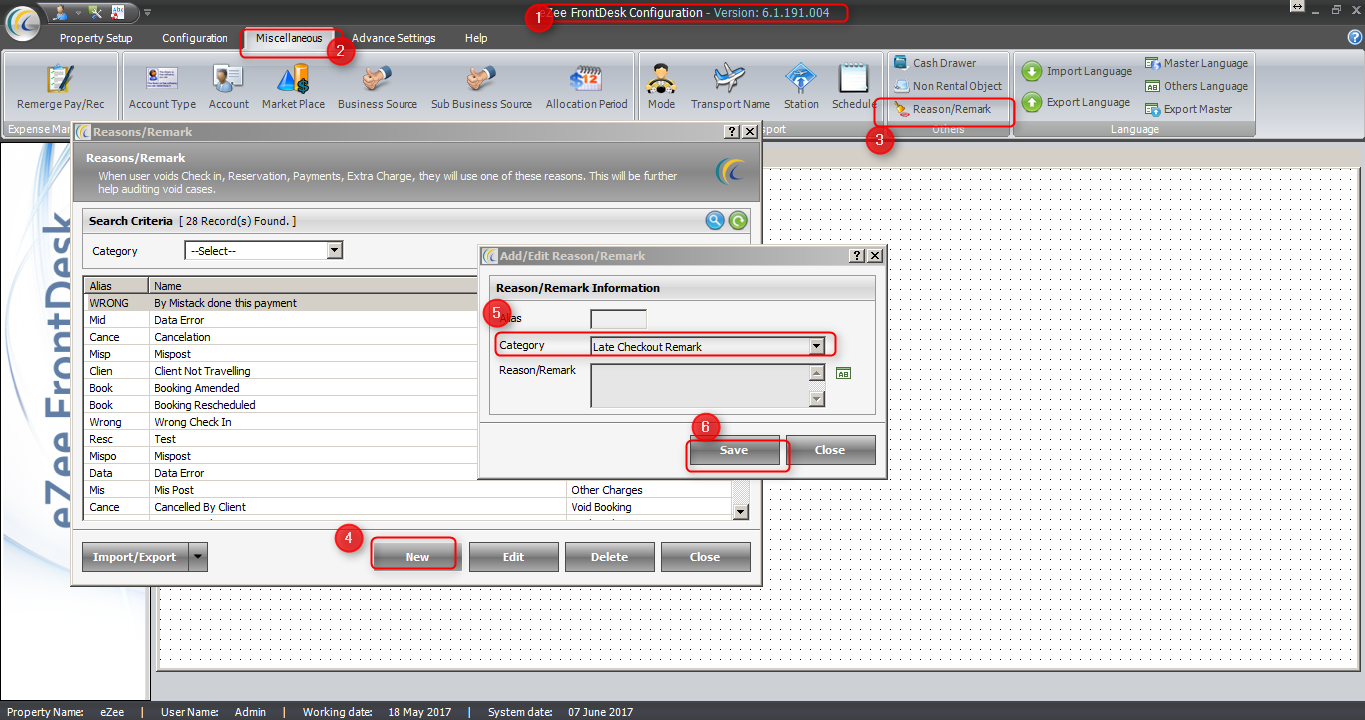
Task: Expand the Late Checkout Remark category dropdown
Action: tap(816, 346)
